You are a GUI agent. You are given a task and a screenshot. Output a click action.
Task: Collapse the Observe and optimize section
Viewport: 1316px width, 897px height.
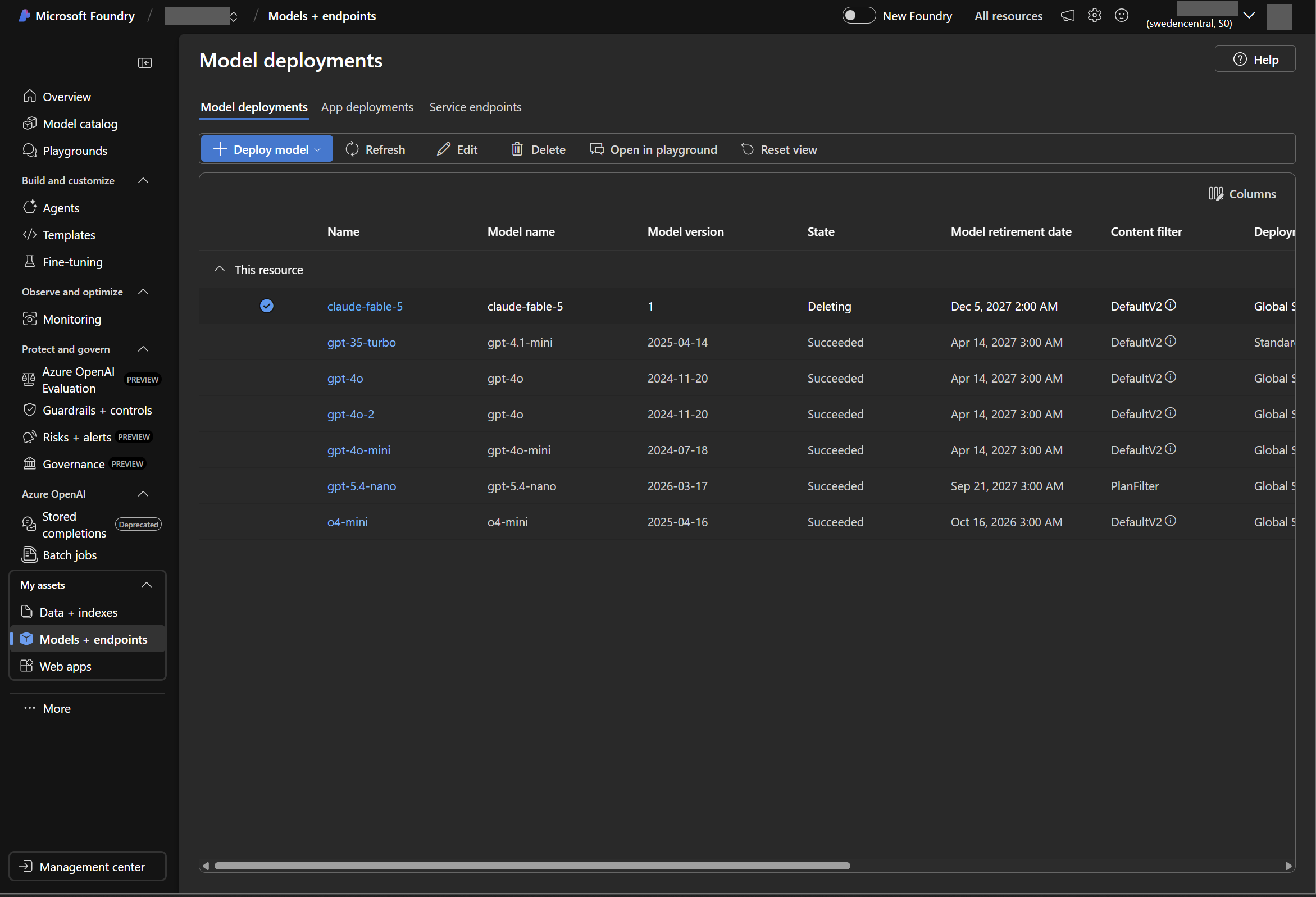click(x=143, y=292)
